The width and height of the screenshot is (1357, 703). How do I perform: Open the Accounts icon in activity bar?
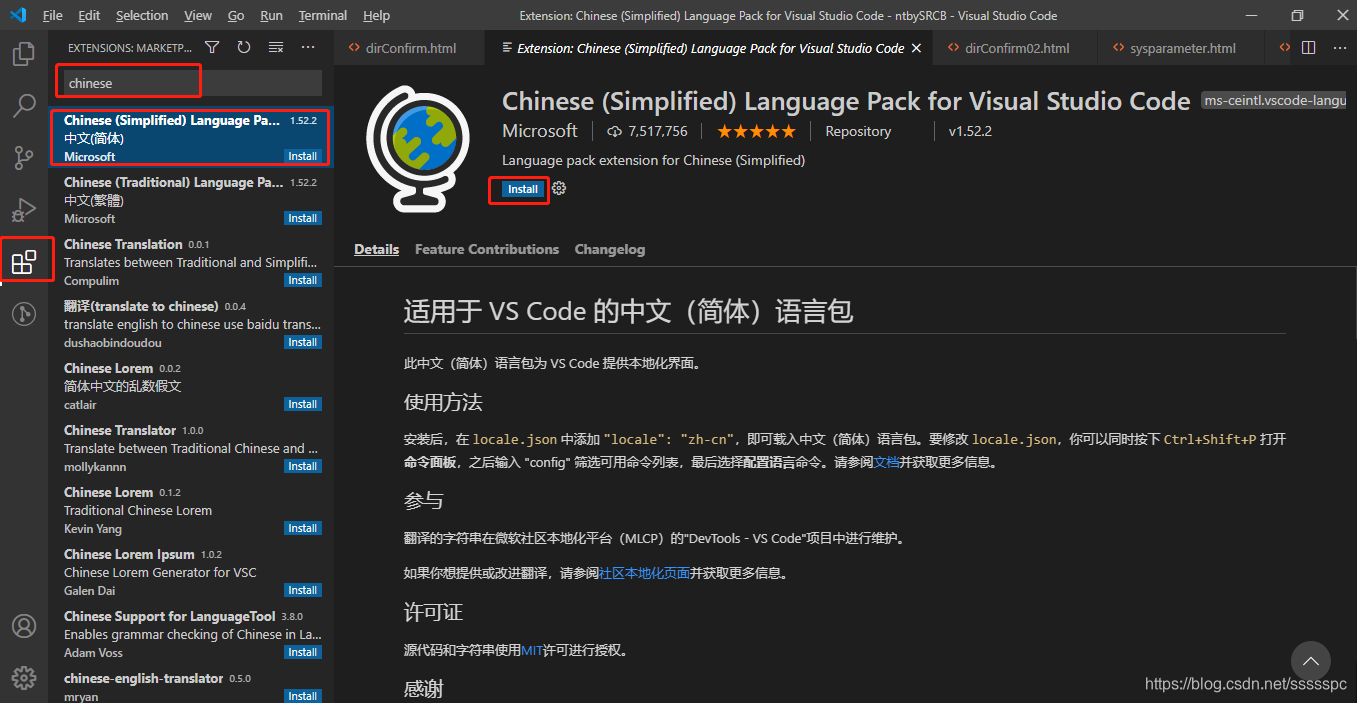(24, 626)
